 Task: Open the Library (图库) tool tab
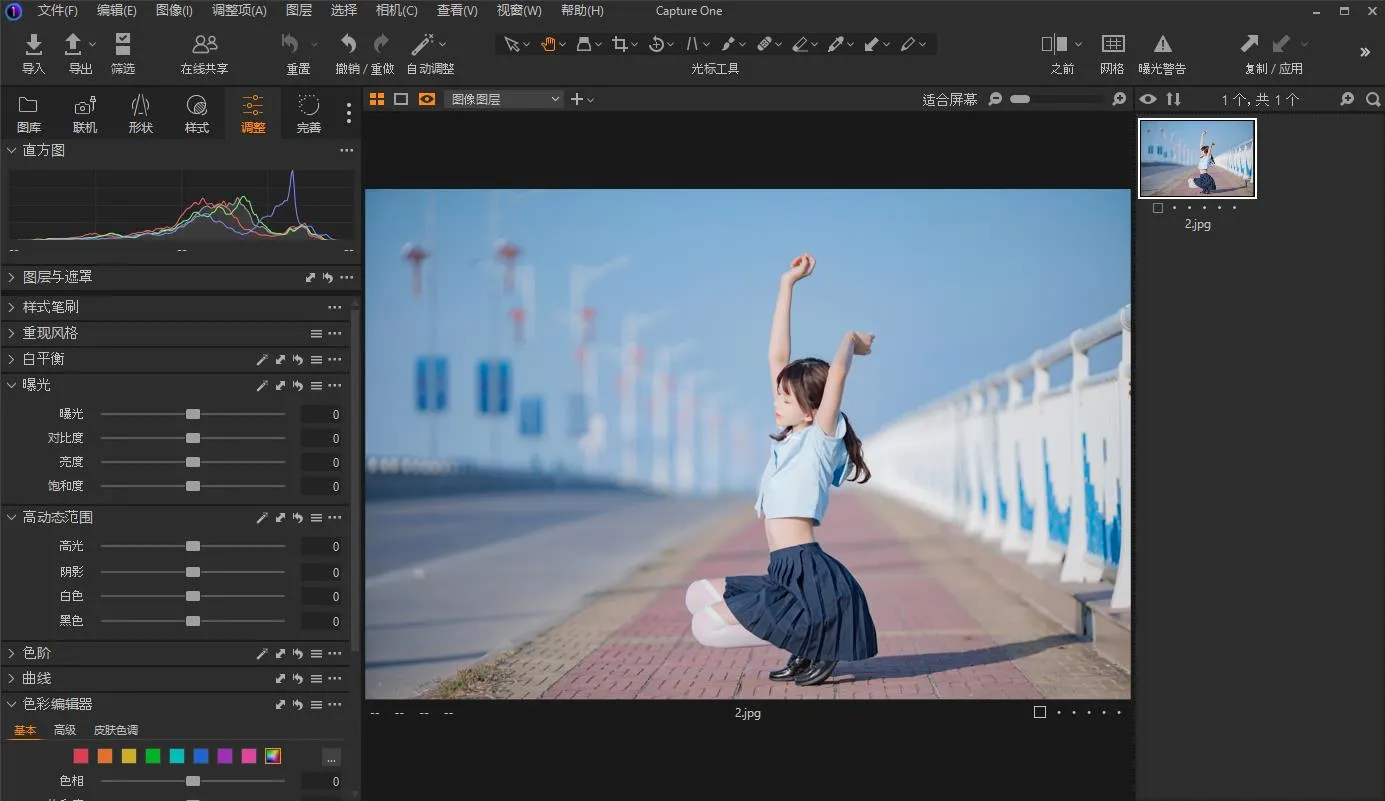click(29, 114)
